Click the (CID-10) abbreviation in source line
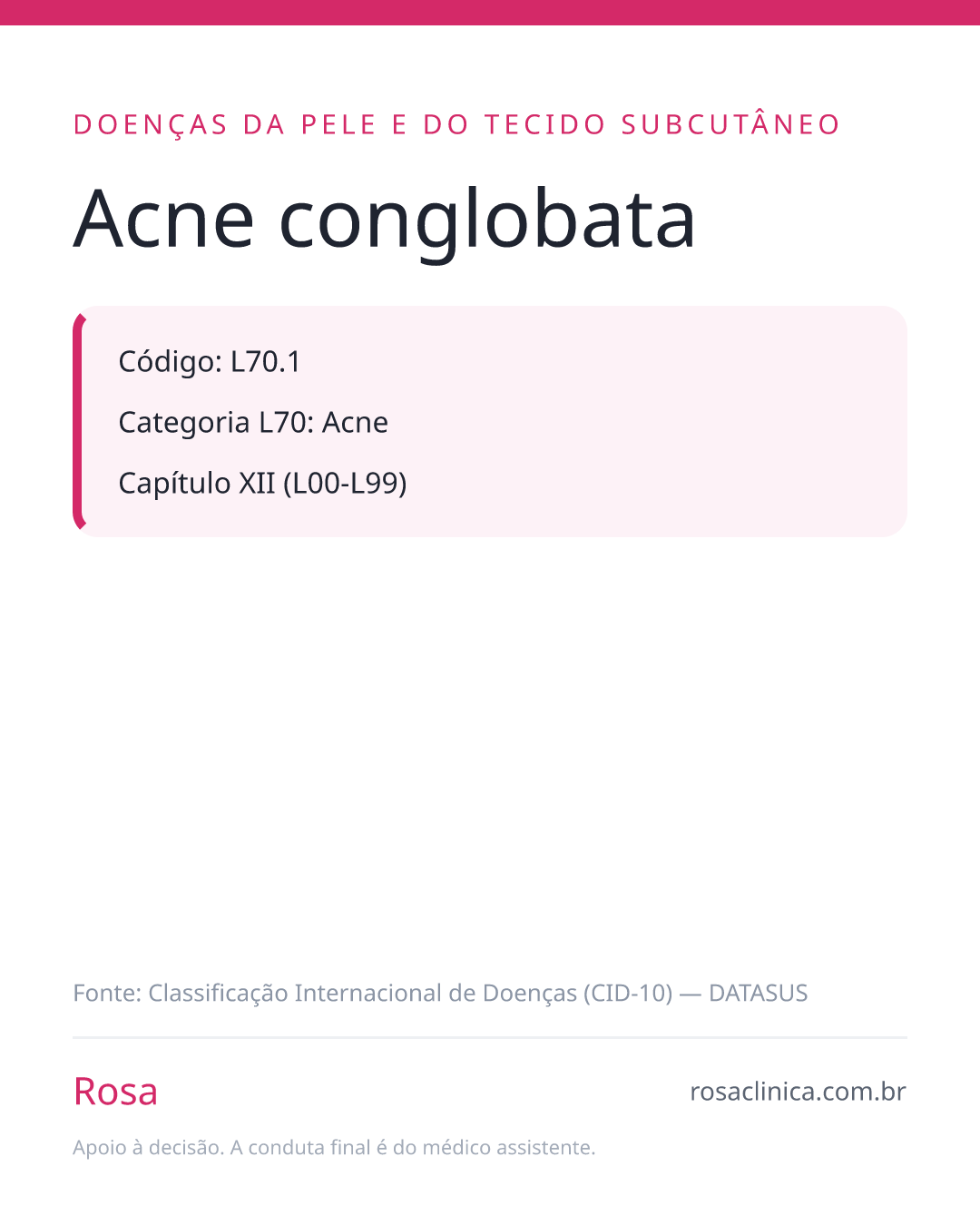 click(628, 994)
